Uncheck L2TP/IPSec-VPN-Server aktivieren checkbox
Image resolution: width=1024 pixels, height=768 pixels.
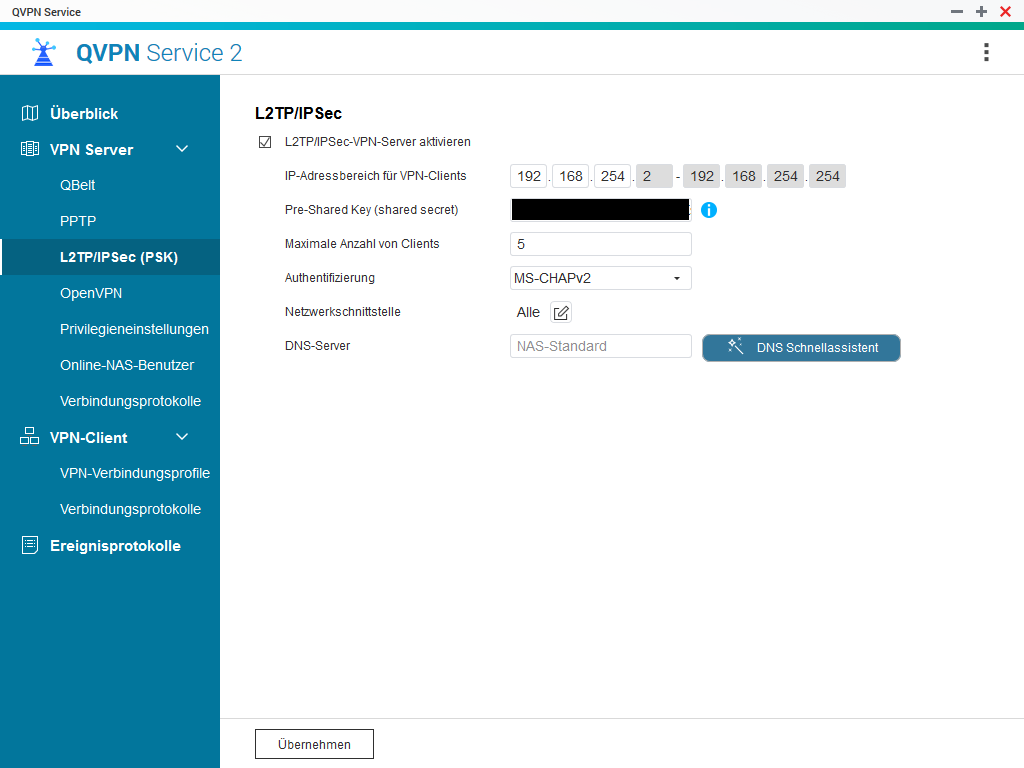click(265, 142)
